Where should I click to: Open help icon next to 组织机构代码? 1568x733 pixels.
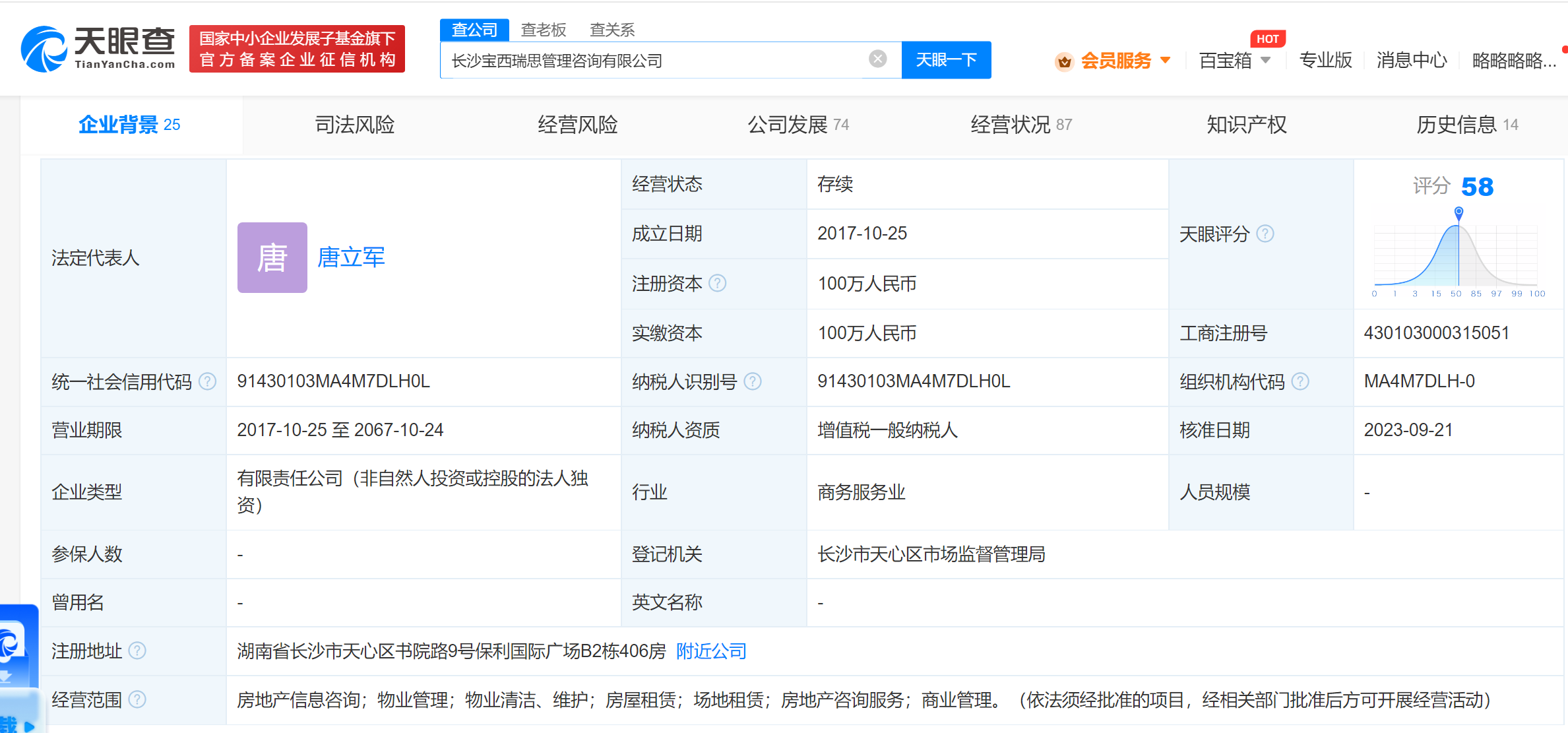pyautogui.click(x=1300, y=381)
